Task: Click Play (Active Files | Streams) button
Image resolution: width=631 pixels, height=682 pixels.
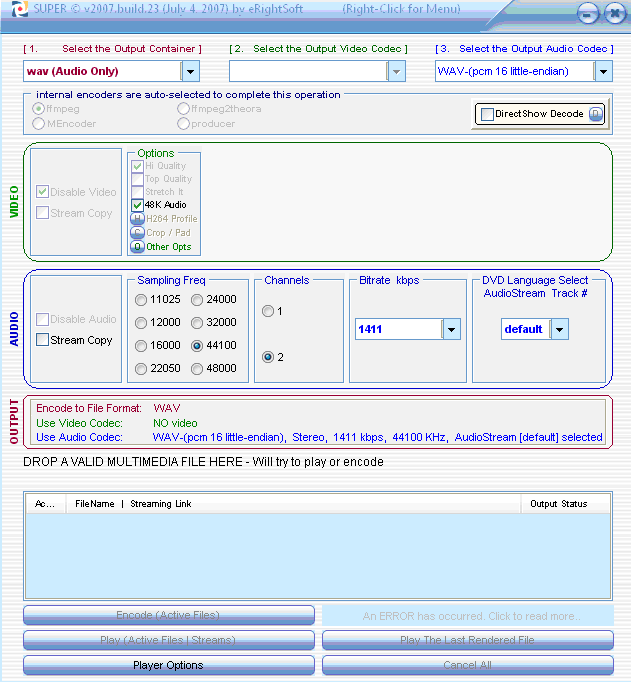Action: click(x=169, y=640)
